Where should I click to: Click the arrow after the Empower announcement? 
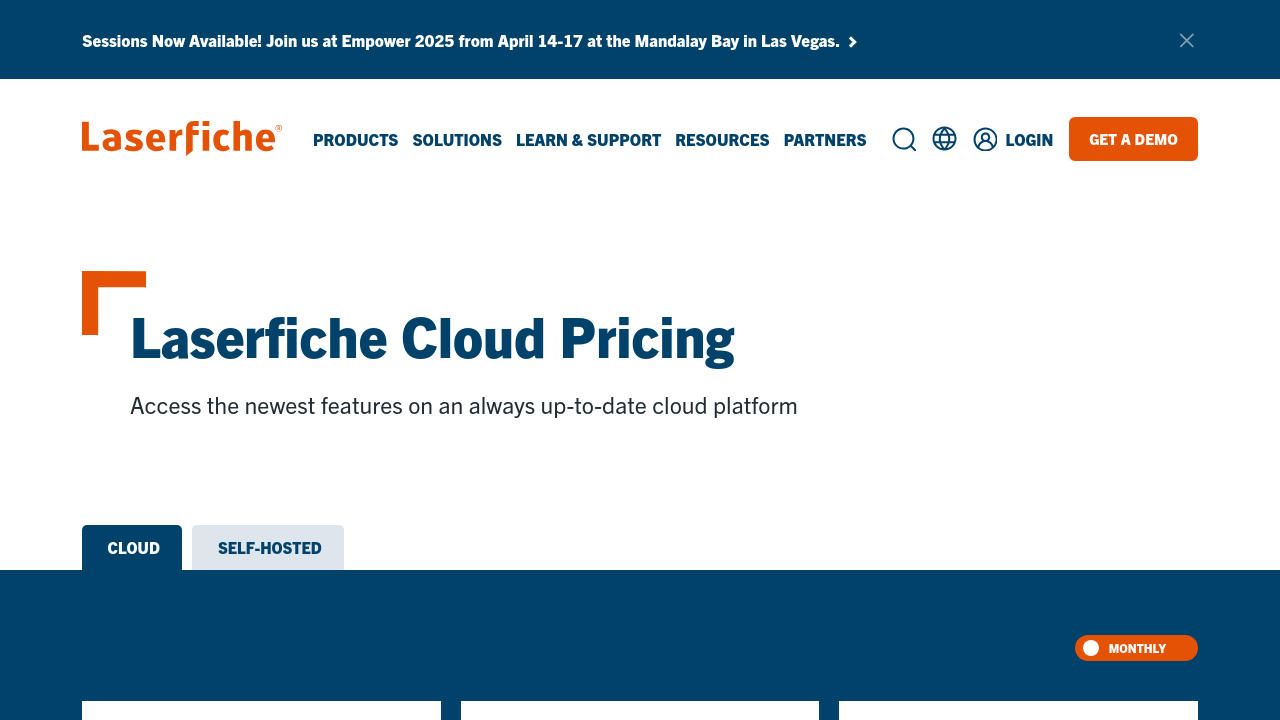853,42
